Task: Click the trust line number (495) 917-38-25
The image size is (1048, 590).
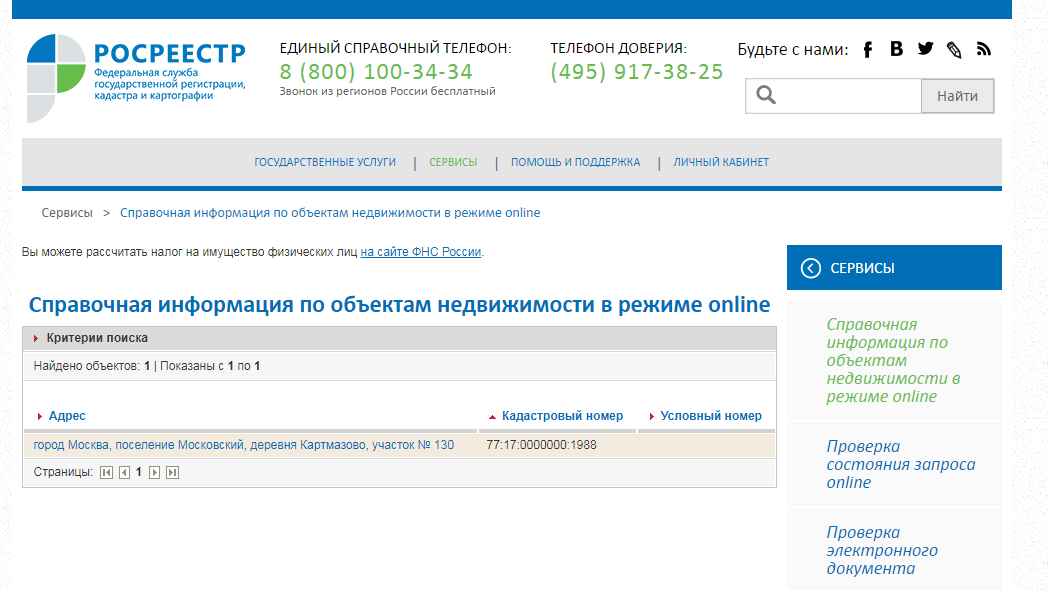Action: pos(636,71)
